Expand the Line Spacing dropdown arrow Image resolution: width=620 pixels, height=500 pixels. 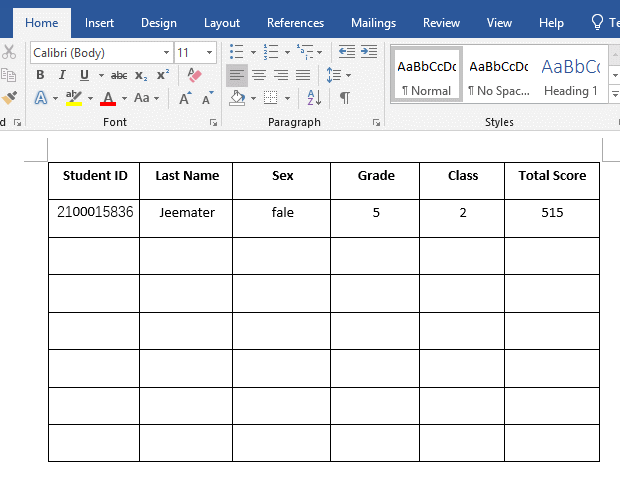[x=348, y=75]
